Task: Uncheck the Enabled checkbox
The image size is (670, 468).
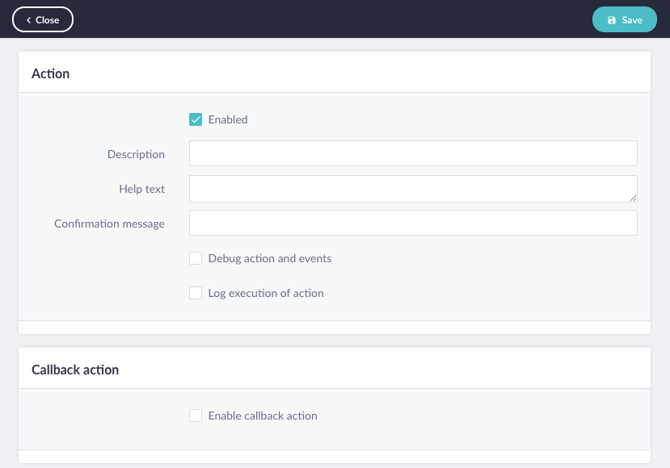Action: coord(196,120)
